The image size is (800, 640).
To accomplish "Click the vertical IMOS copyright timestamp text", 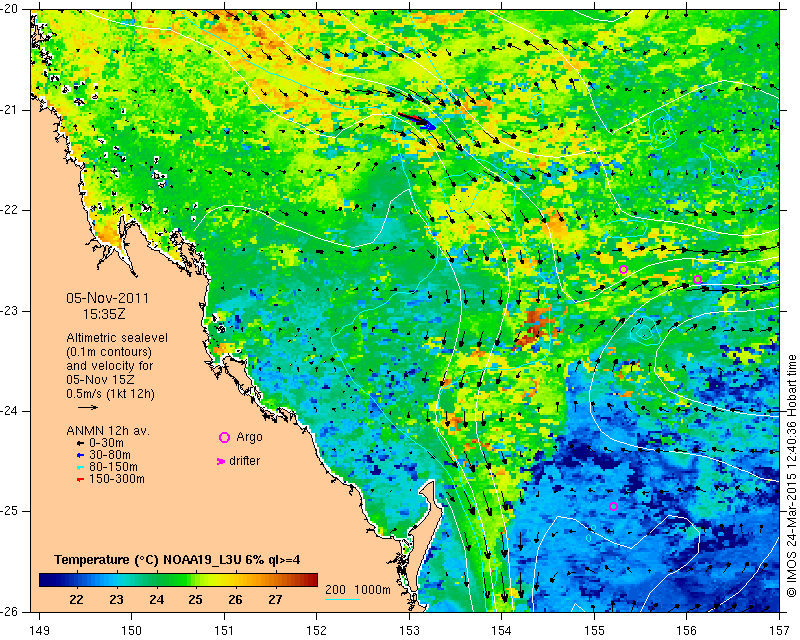I will pyautogui.click(x=791, y=476).
